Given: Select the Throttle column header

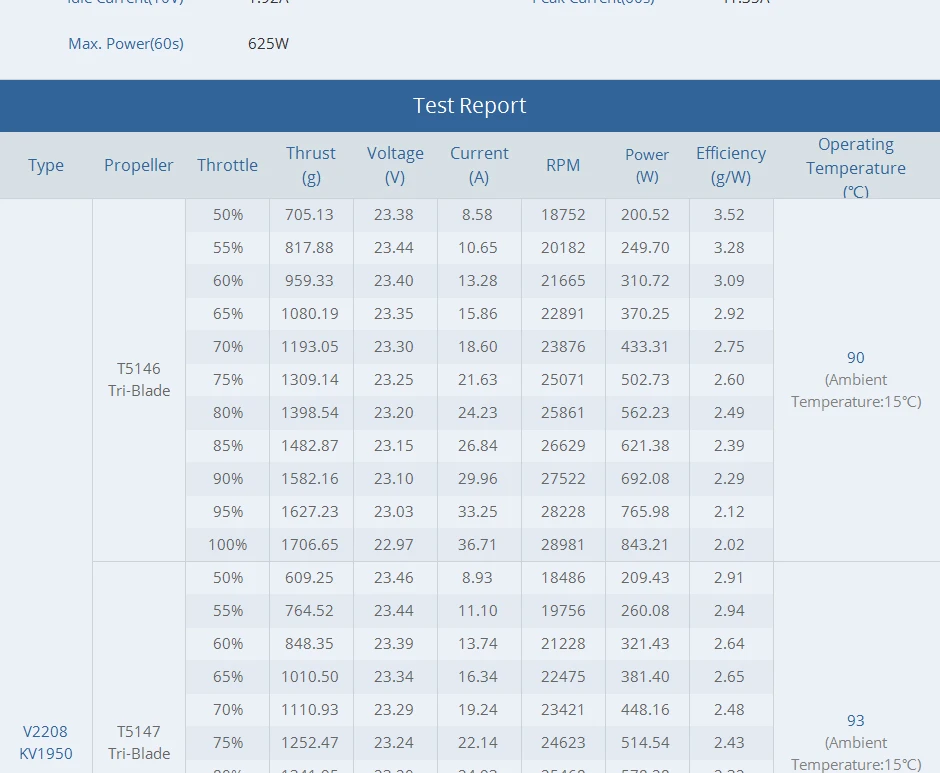Looking at the screenshot, I should 227,165.
